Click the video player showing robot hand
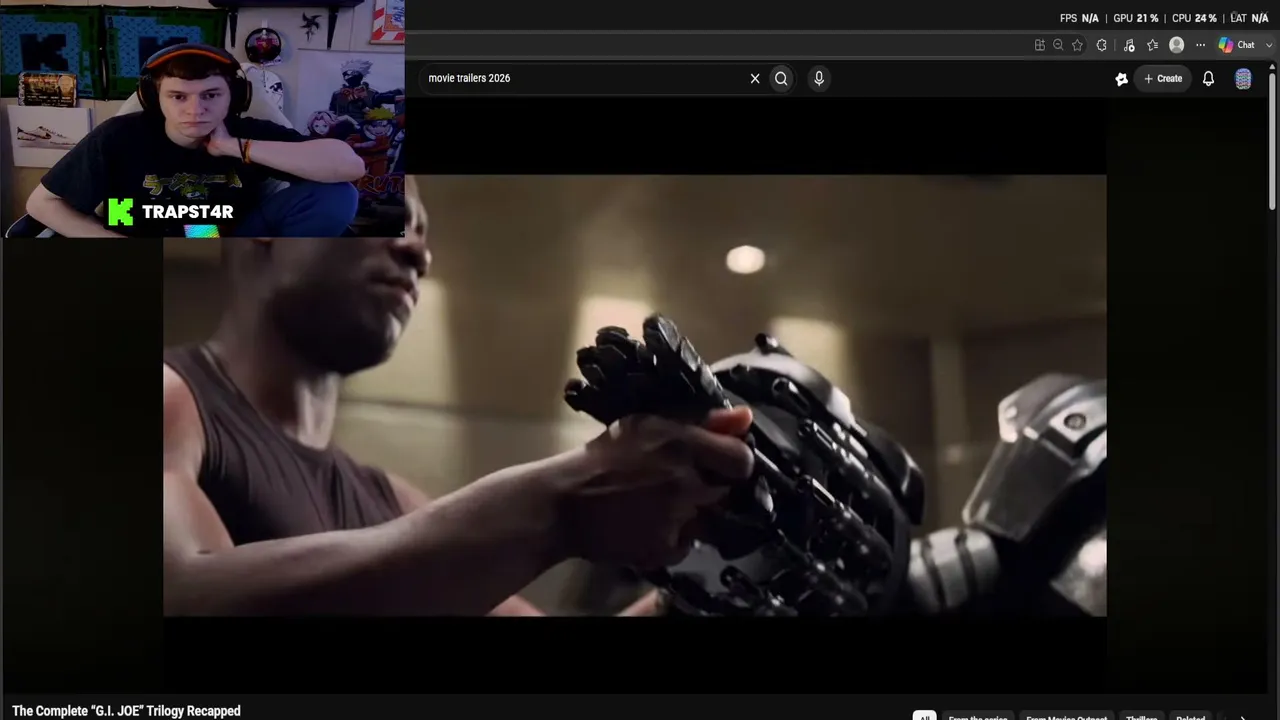Viewport: 1280px width, 720px height. pyautogui.click(x=635, y=396)
